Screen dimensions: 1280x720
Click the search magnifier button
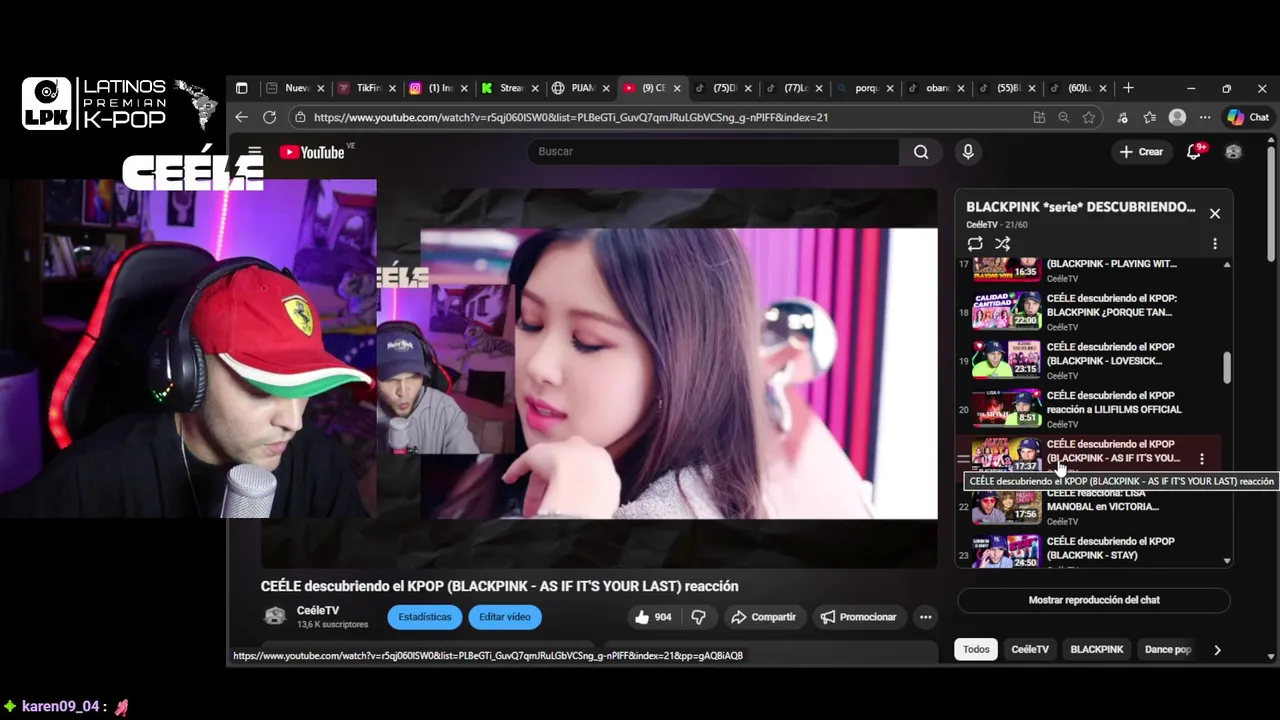pyautogui.click(x=921, y=152)
